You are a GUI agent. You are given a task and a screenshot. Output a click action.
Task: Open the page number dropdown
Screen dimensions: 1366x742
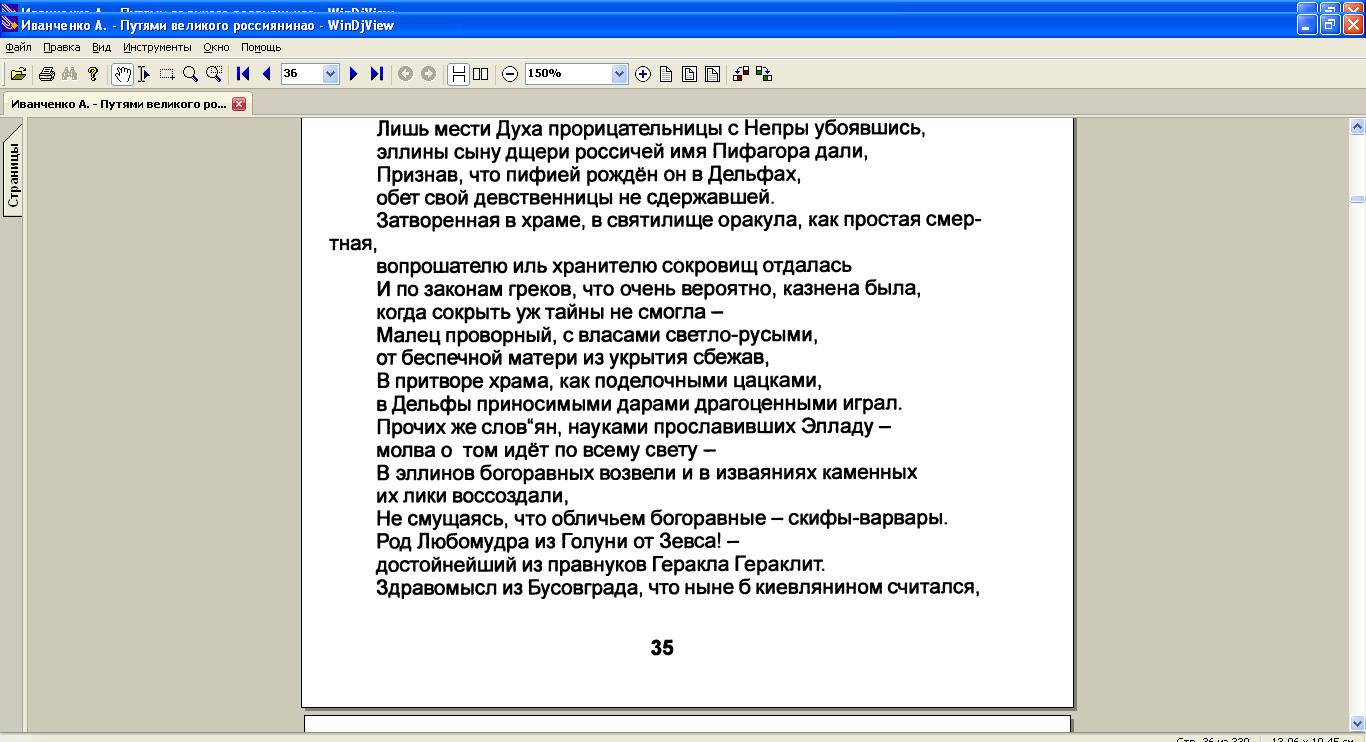pyautogui.click(x=330, y=74)
